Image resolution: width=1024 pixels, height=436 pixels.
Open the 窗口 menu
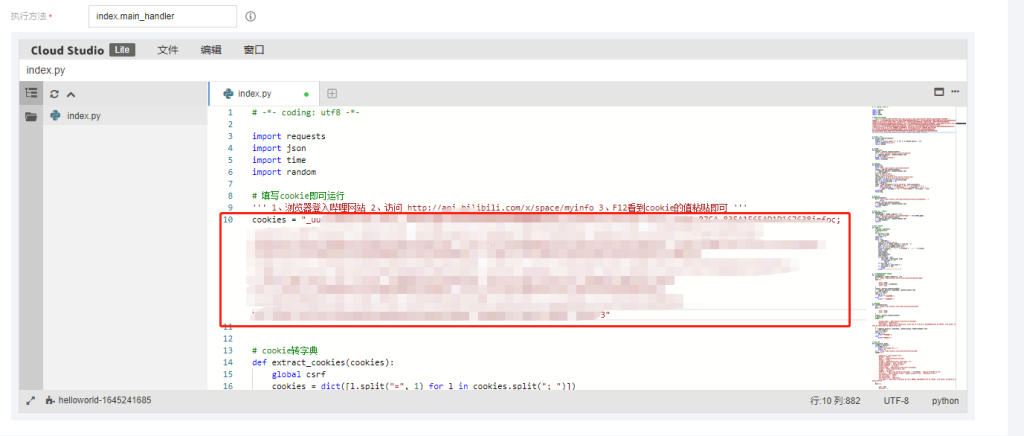[254, 50]
